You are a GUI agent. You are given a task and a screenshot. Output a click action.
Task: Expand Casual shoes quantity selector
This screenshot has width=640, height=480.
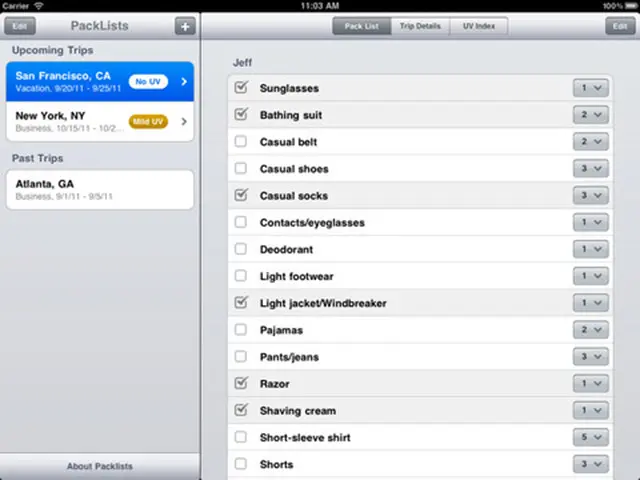click(x=590, y=169)
